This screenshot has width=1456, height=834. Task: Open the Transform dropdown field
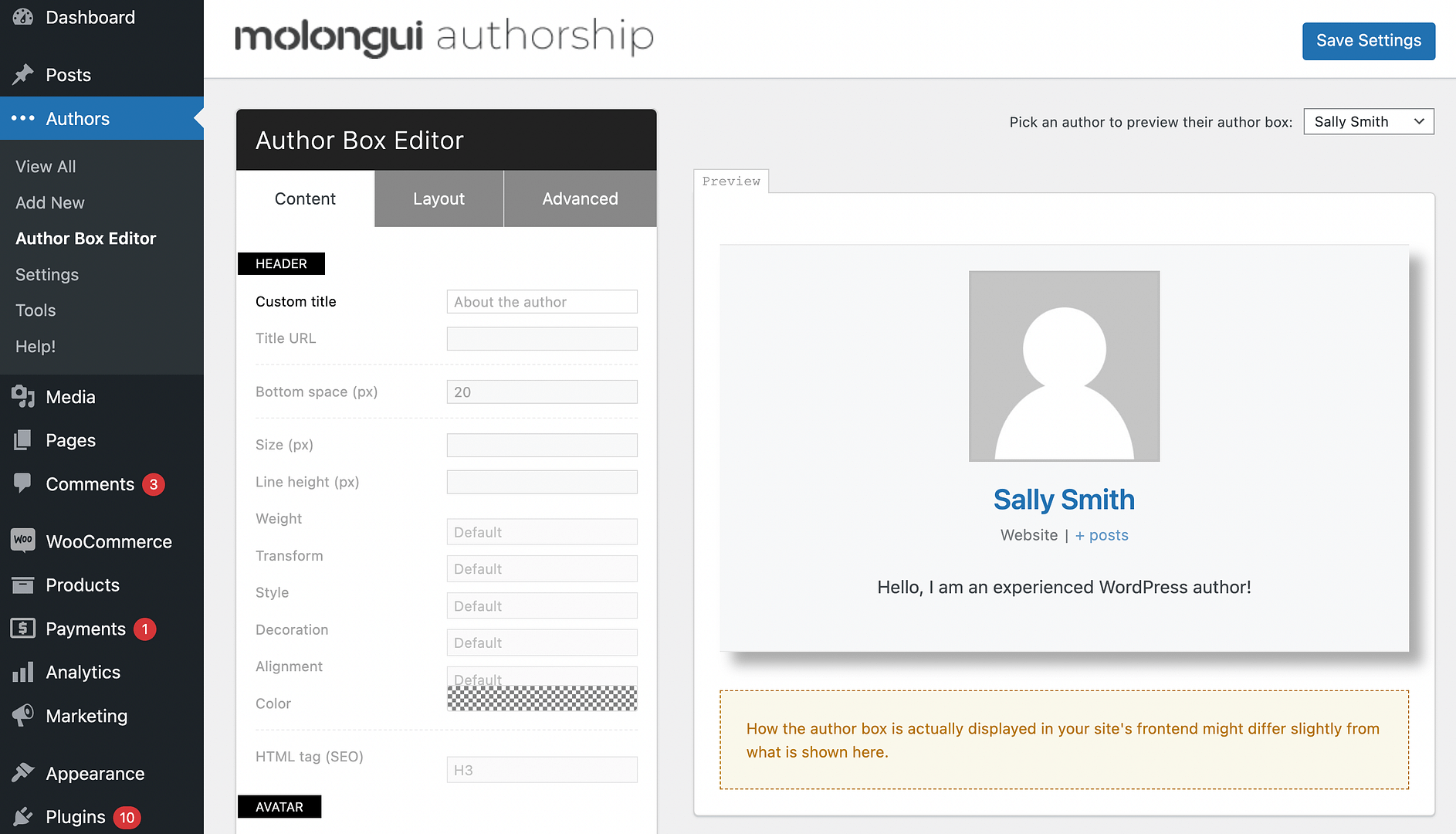click(541, 569)
